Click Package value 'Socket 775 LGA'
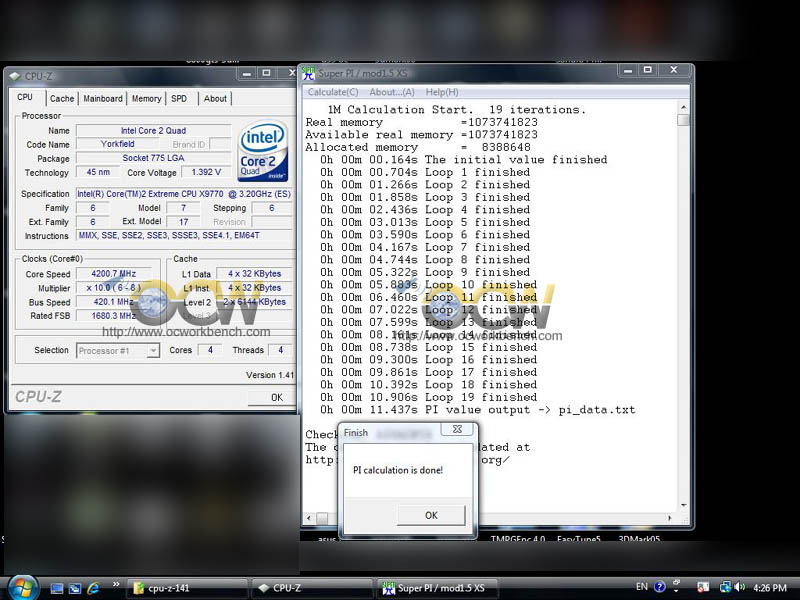The width and height of the screenshot is (800, 600). coord(153,158)
